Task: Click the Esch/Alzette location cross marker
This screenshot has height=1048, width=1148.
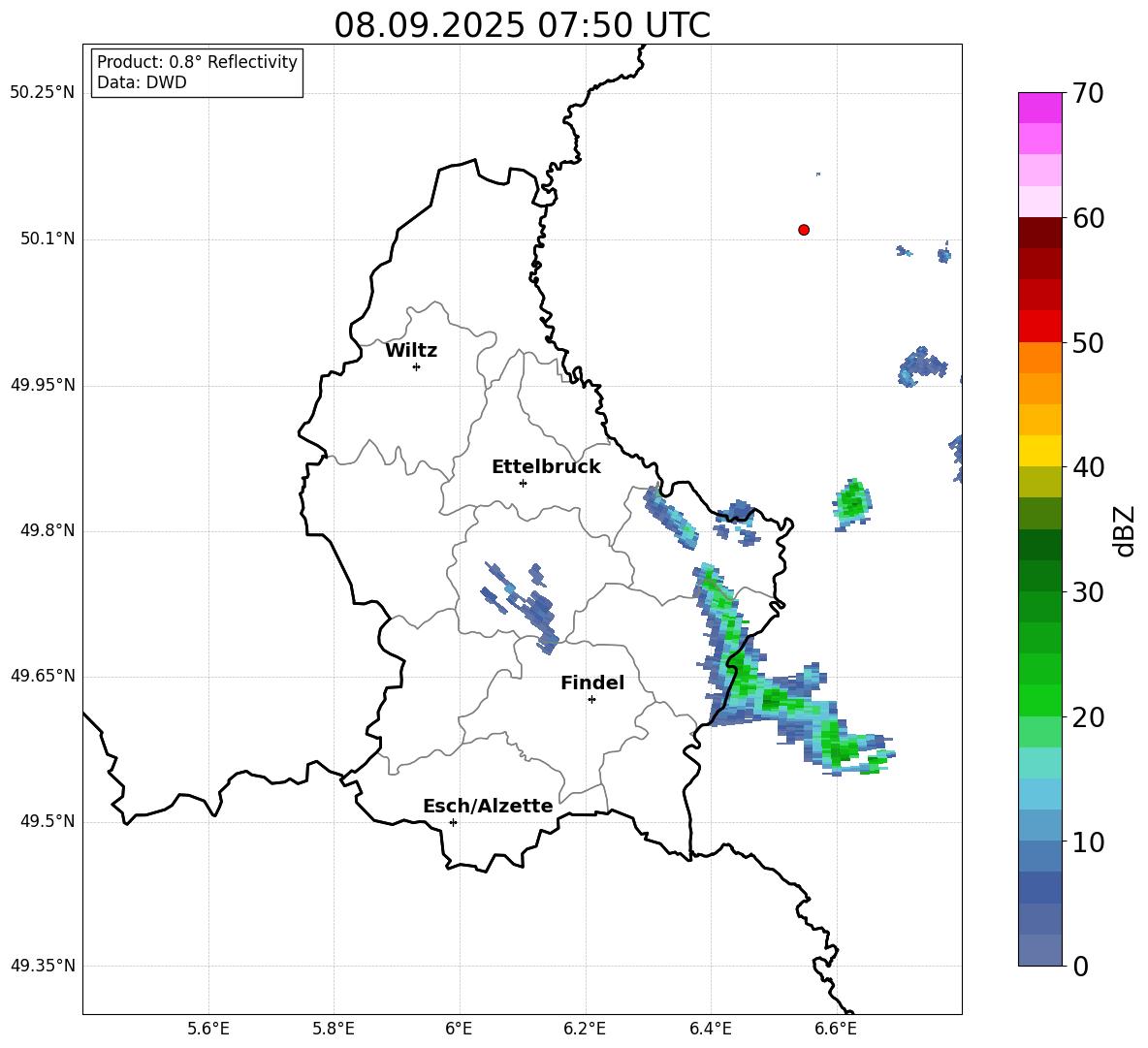Action: point(453,822)
